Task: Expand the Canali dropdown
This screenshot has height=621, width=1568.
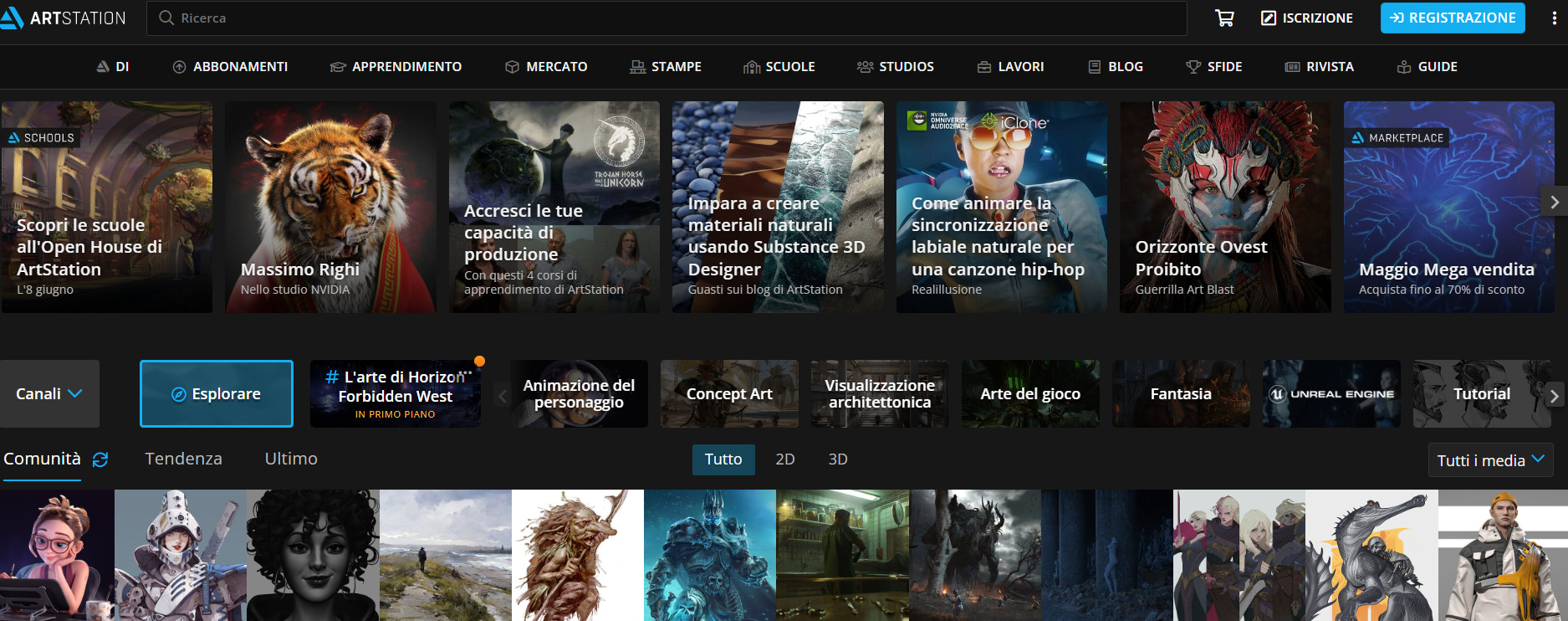Action: [x=49, y=394]
